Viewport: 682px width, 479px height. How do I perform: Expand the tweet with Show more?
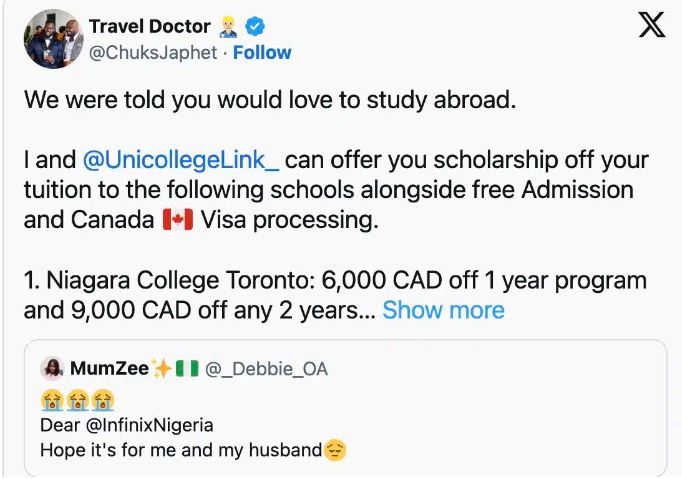[443, 310]
